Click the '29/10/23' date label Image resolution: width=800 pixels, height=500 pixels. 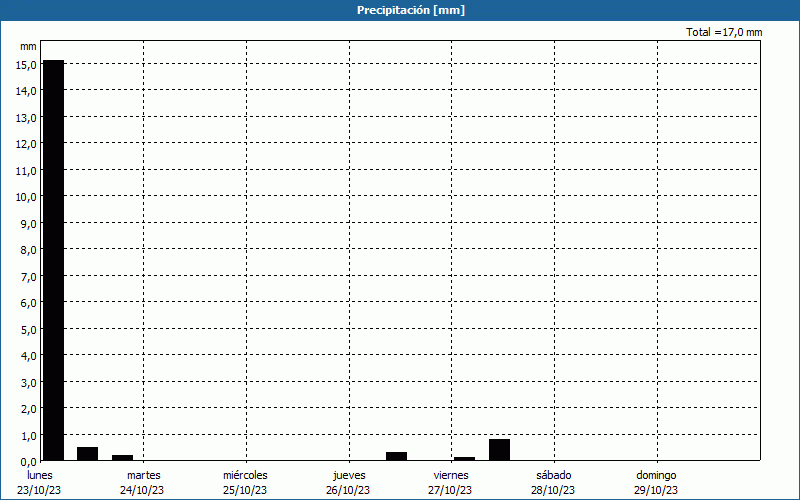point(656,490)
